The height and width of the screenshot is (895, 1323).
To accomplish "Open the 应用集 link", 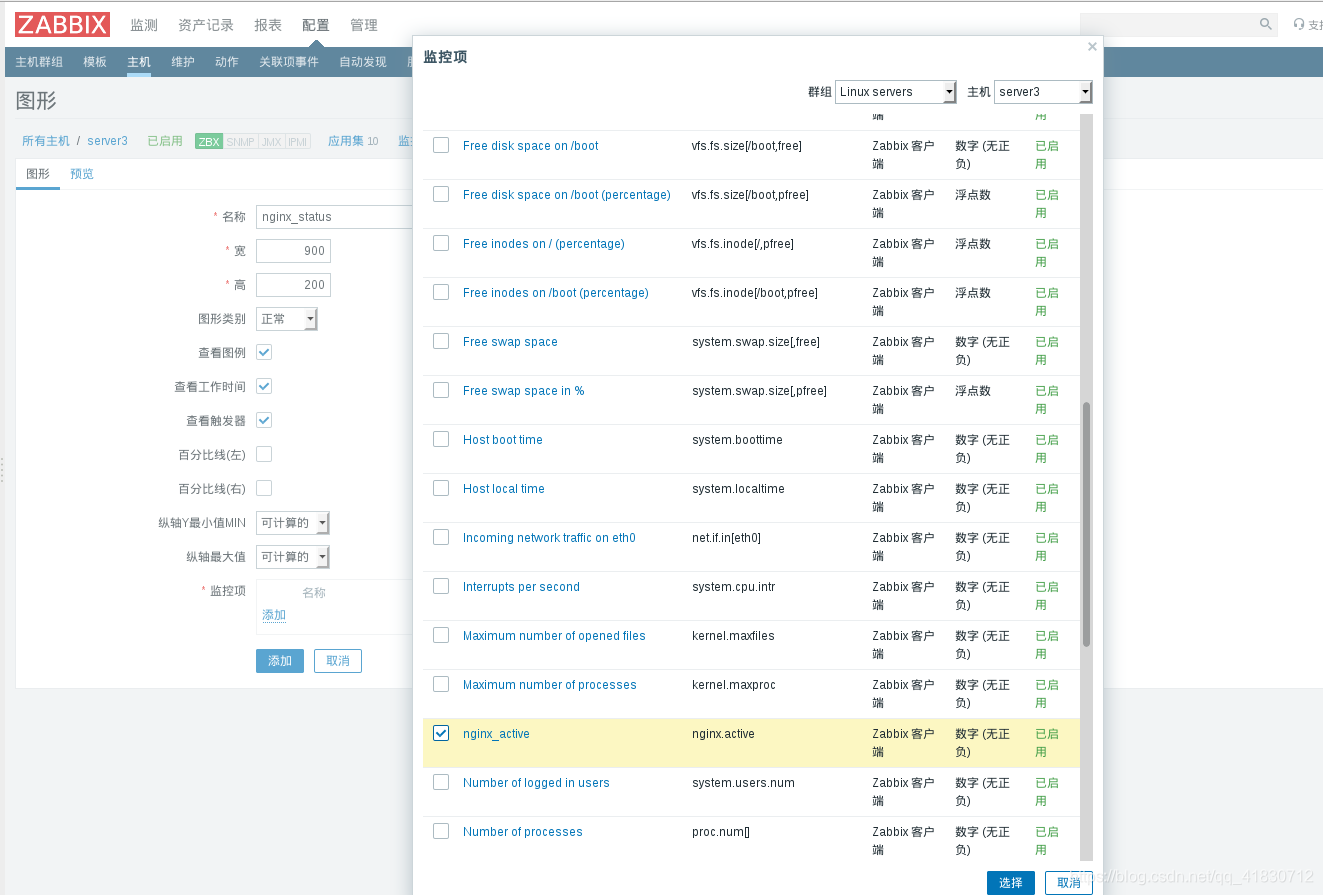I will (x=345, y=141).
